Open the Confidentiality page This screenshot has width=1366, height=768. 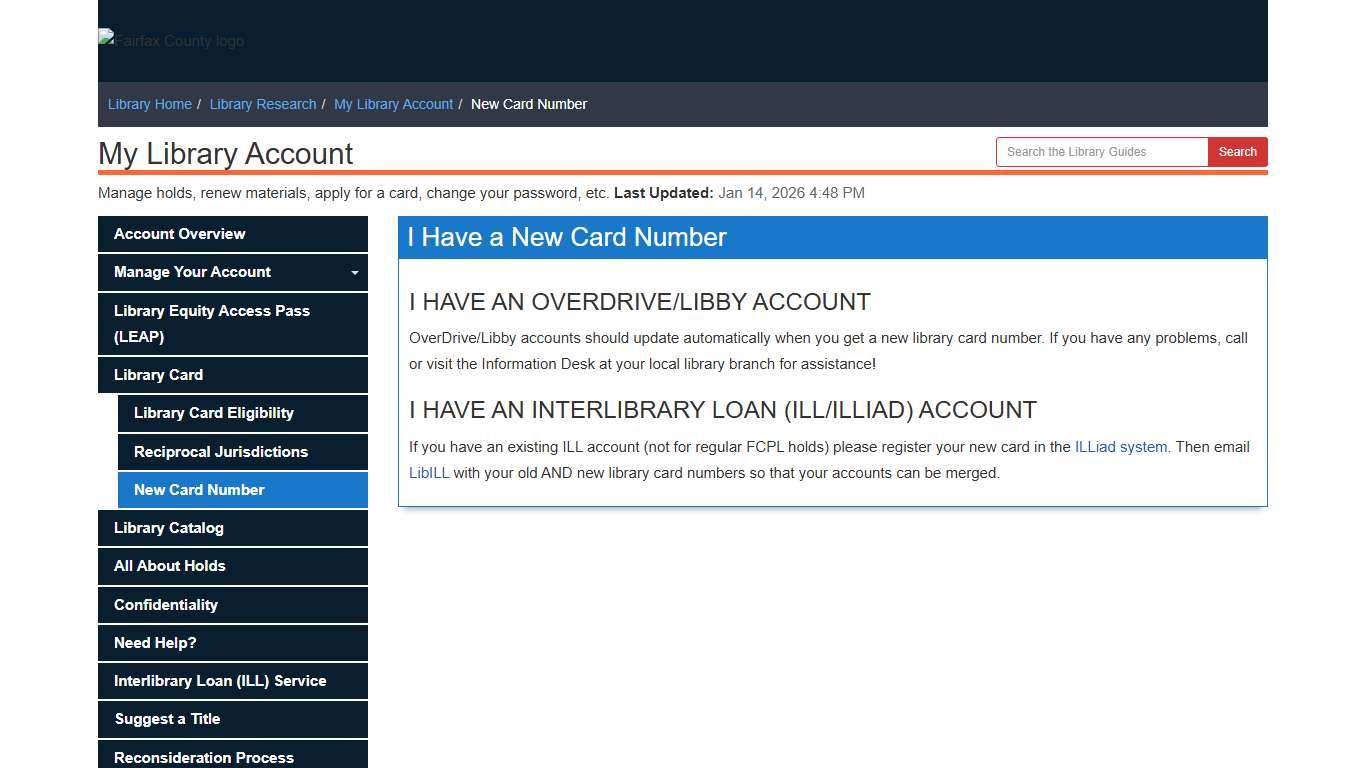(x=166, y=604)
